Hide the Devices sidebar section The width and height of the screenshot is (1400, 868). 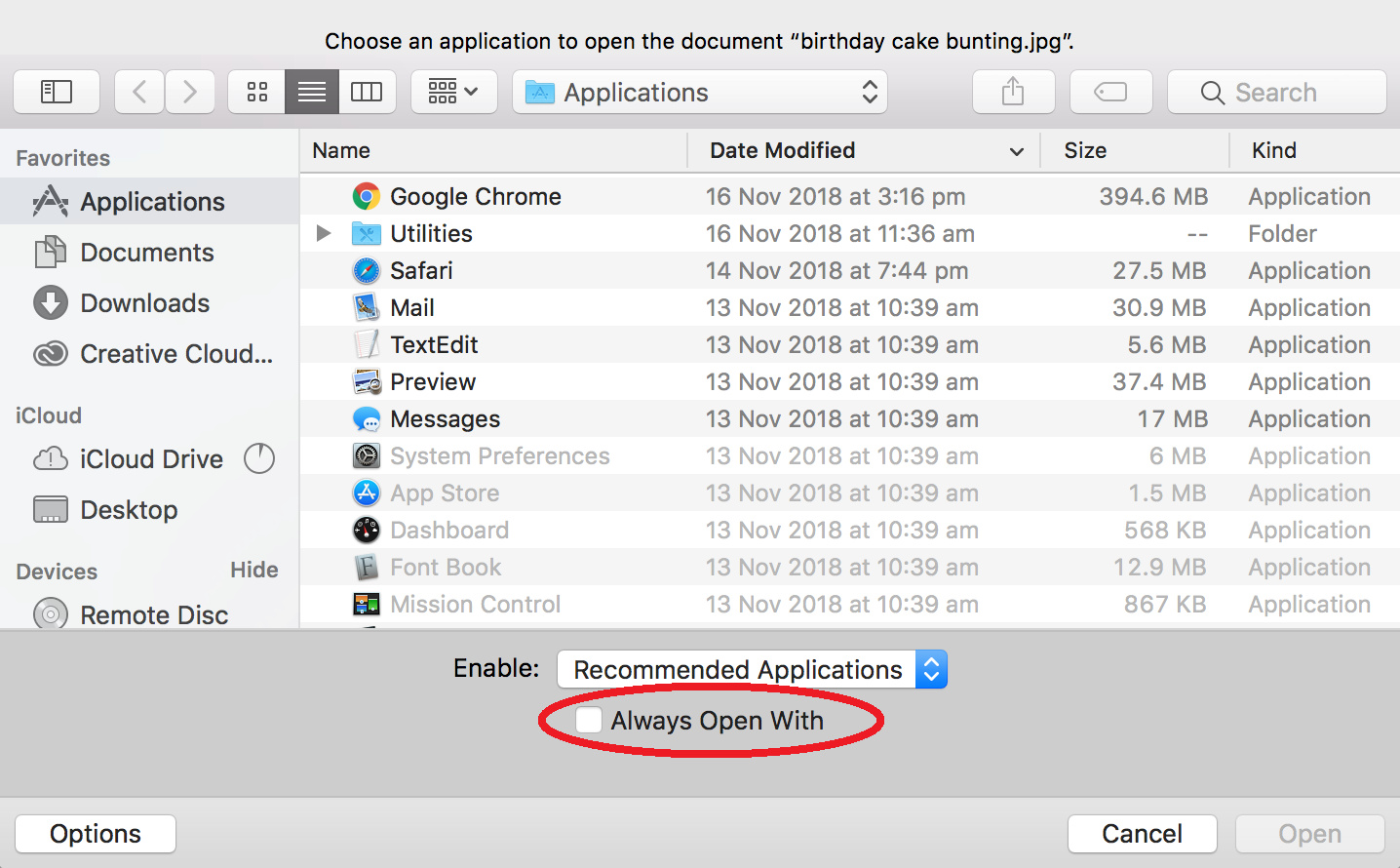tap(254, 570)
